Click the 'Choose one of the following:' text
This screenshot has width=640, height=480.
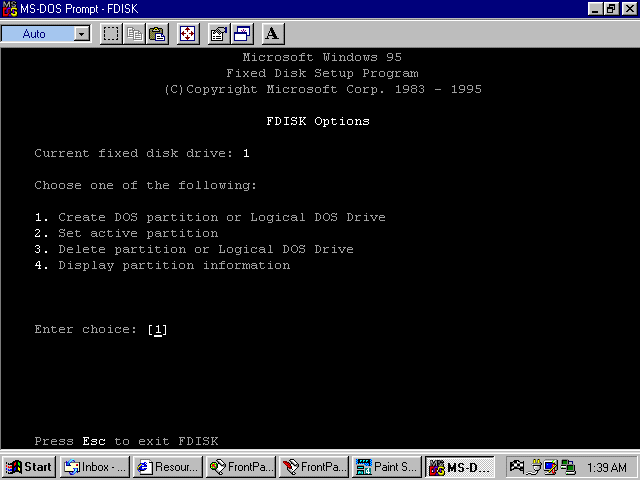coord(146,185)
